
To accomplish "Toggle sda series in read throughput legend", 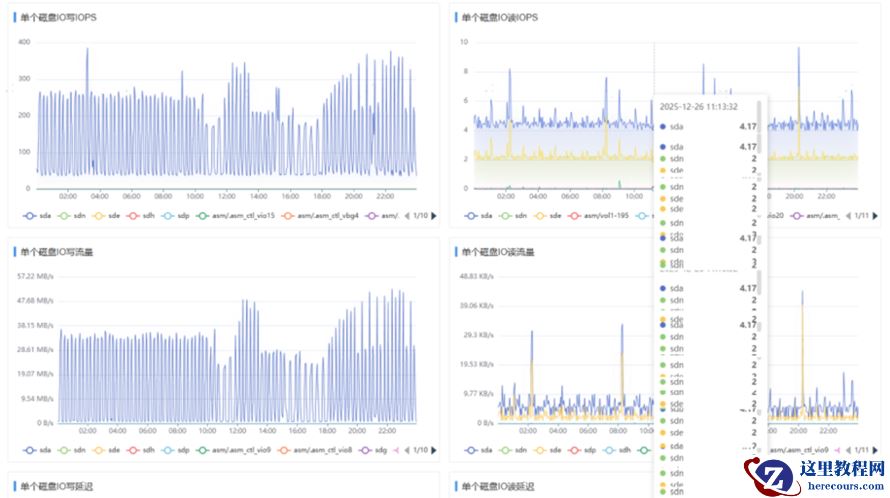I will pos(478,450).
